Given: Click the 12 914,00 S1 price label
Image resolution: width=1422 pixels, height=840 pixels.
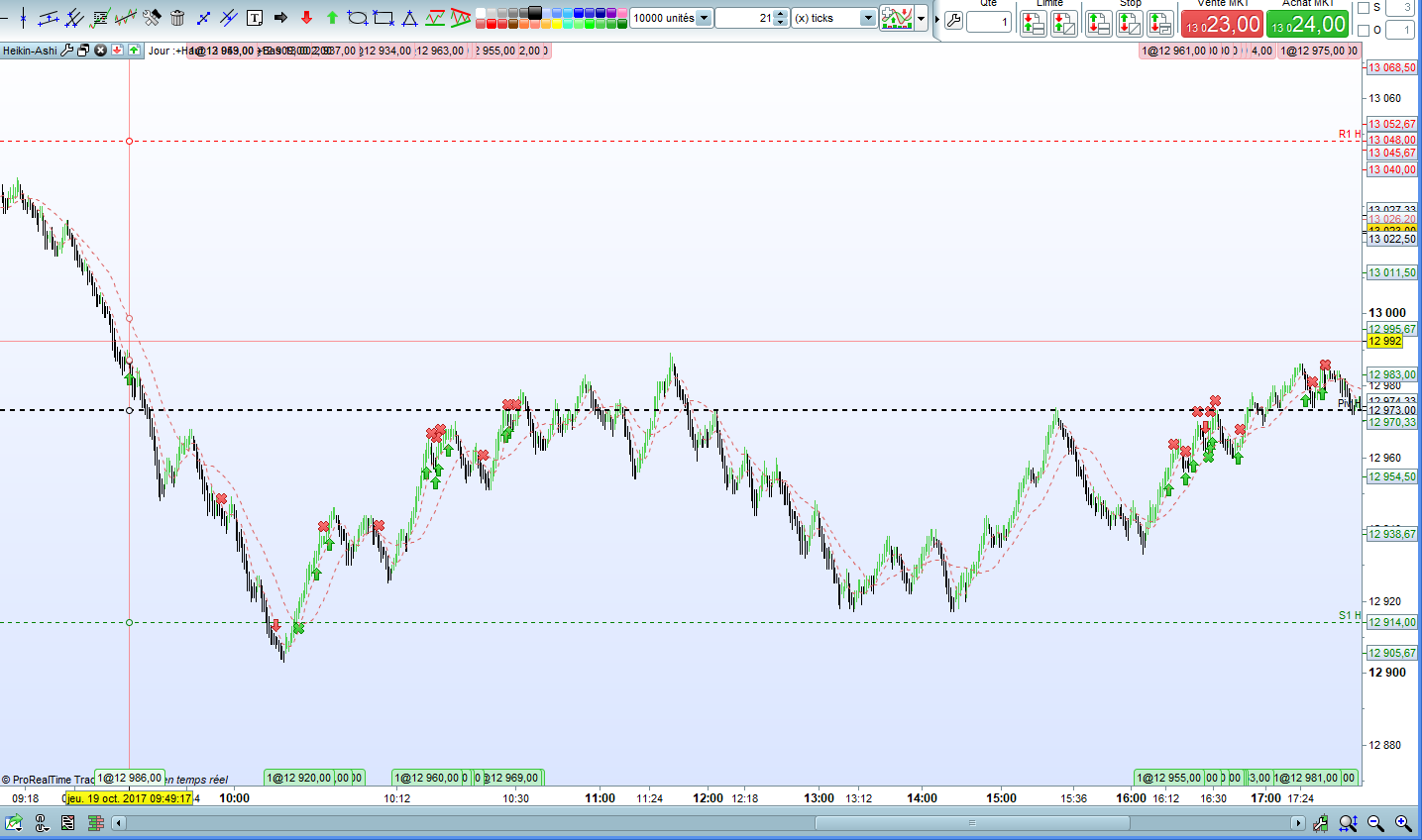Looking at the screenshot, I should pos(1392,622).
